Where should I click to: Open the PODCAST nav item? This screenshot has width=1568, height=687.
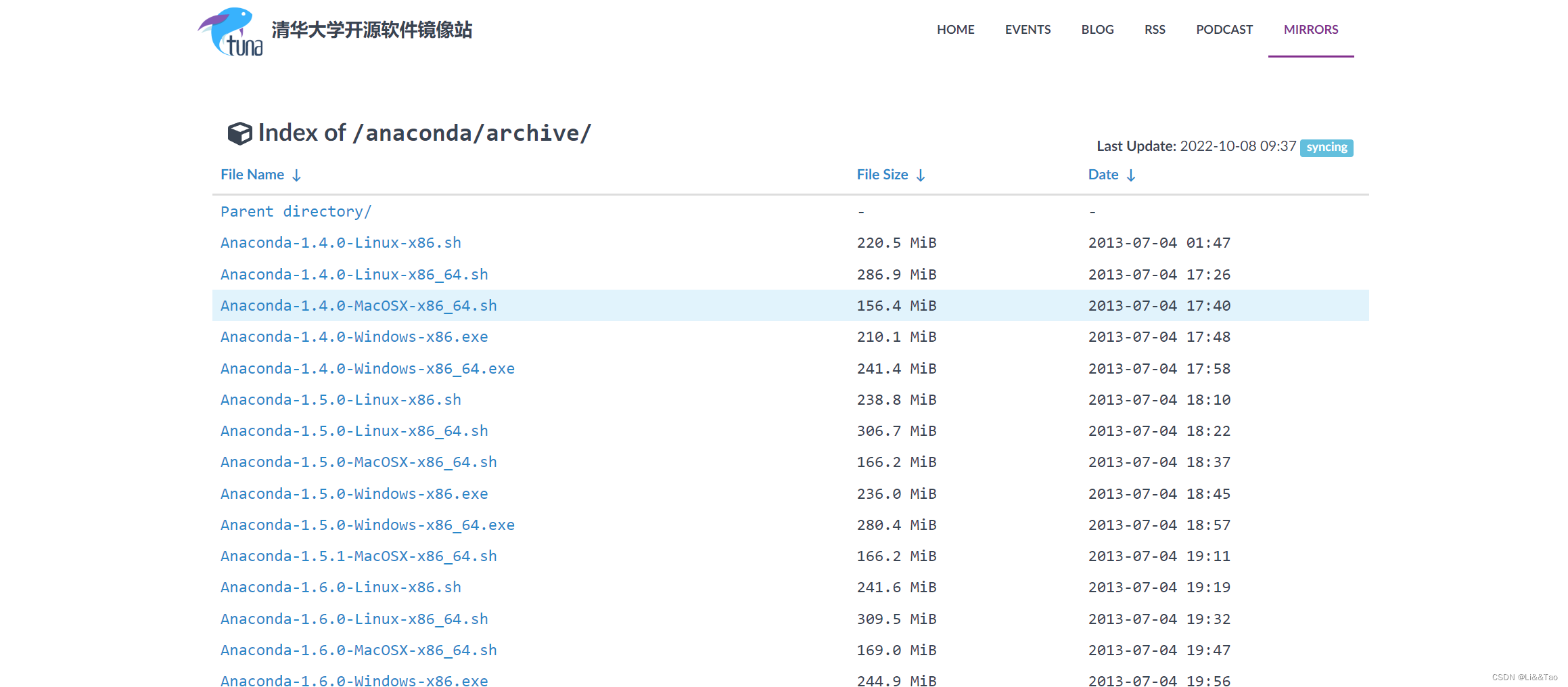[x=1224, y=29]
